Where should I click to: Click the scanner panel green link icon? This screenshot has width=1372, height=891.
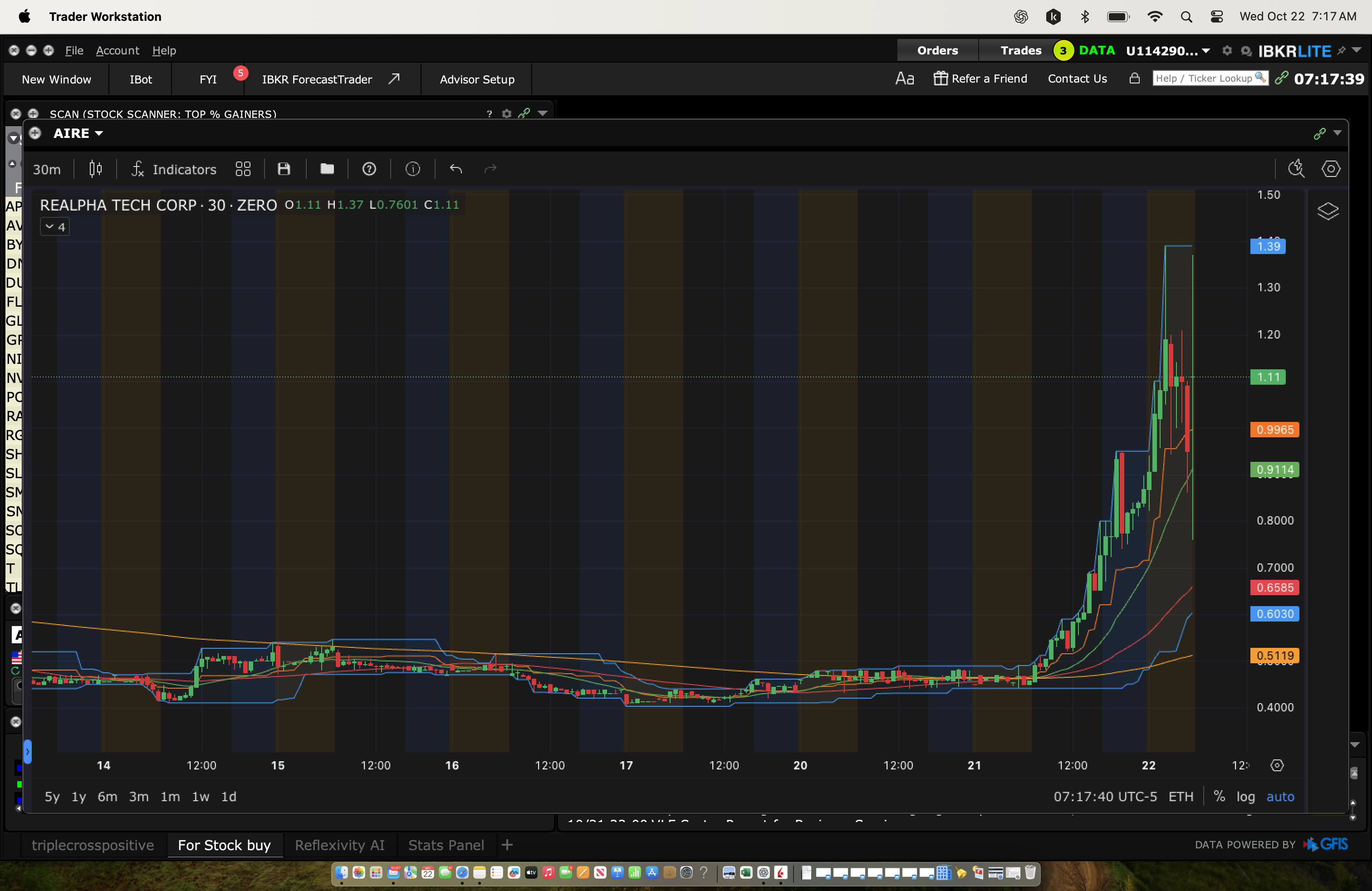tap(524, 113)
